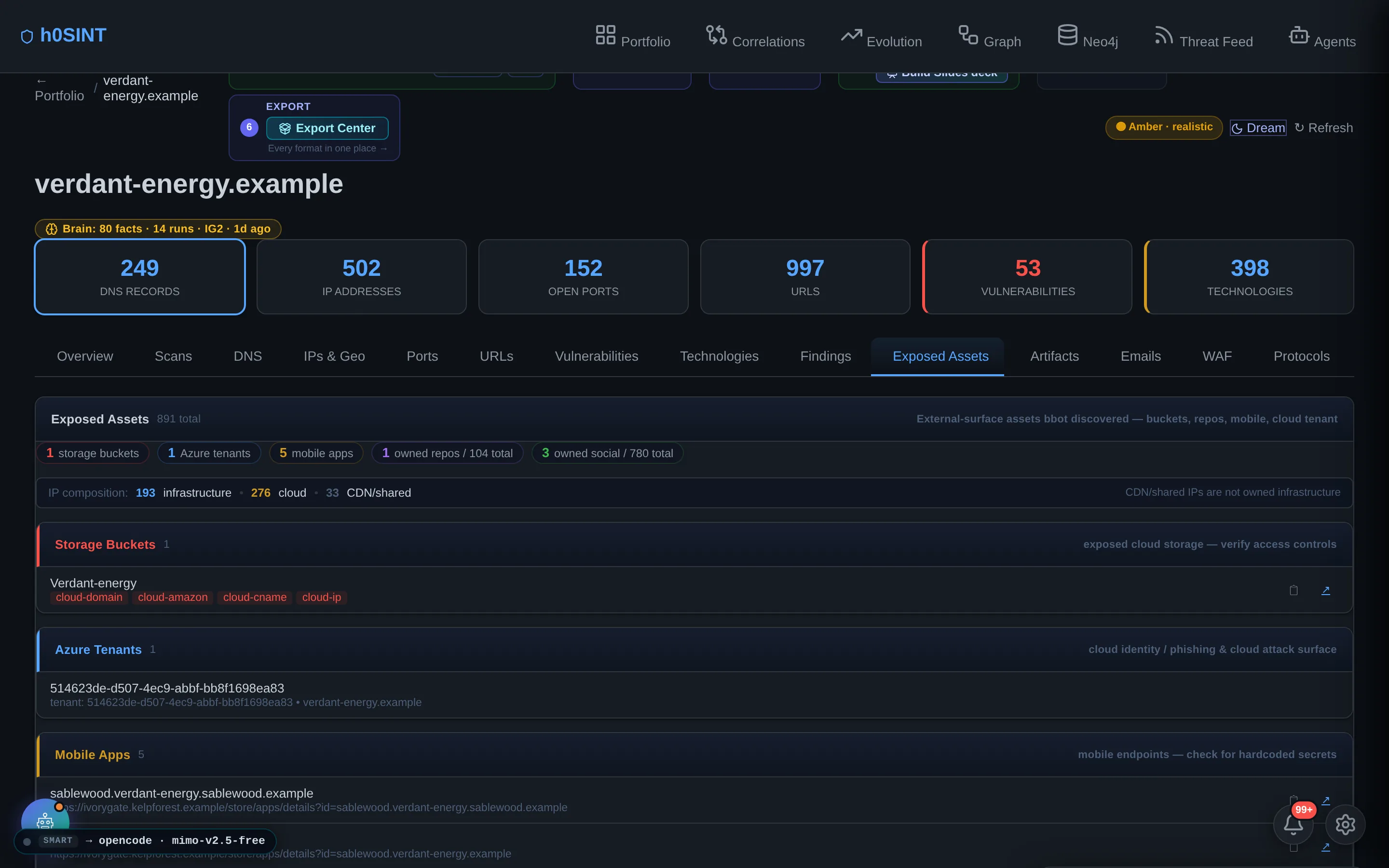Click the cloud-amazon tag
Image resolution: width=1389 pixels, height=868 pixels.
(x=173, y=597)
